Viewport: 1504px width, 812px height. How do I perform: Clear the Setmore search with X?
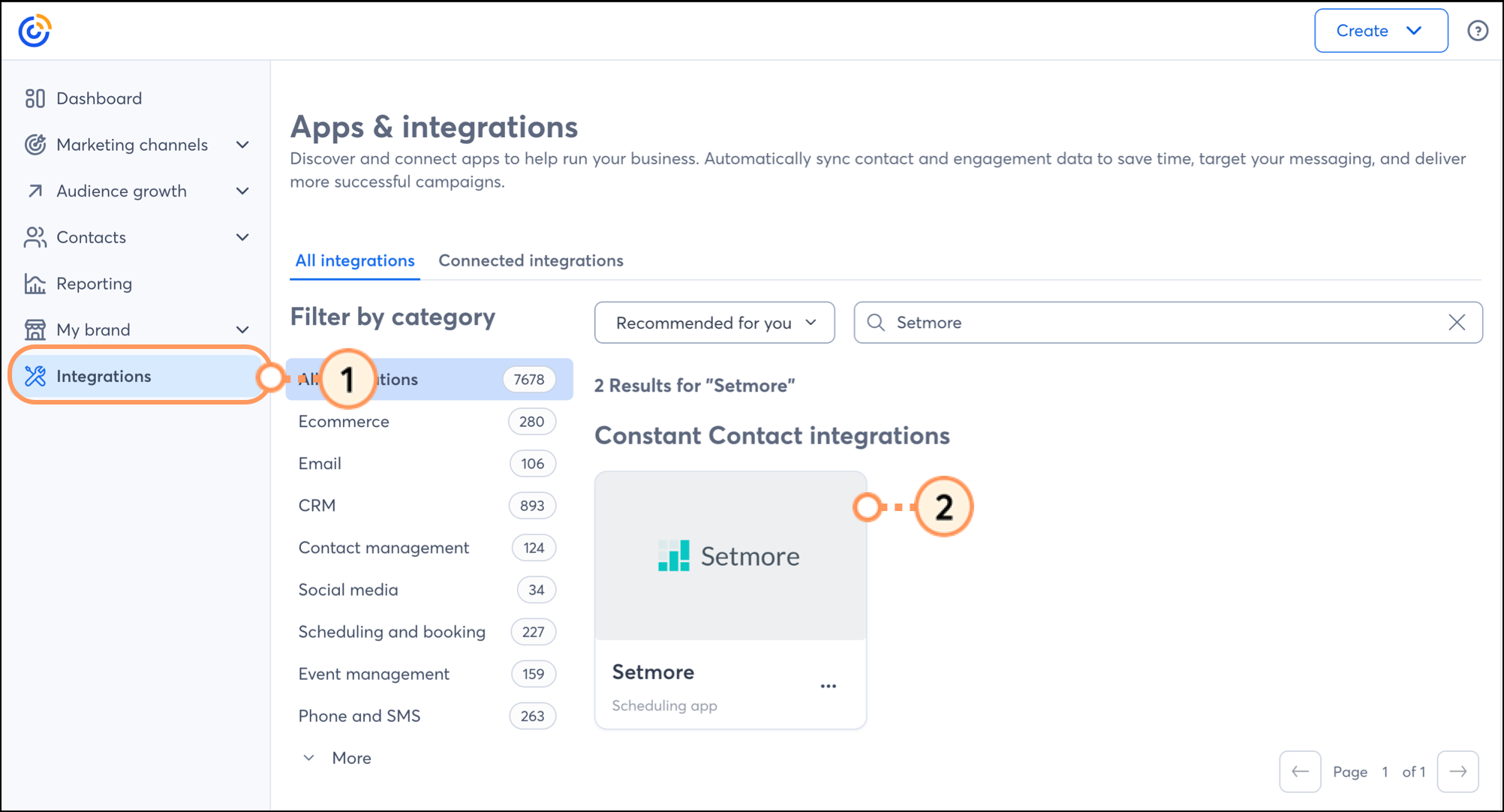pyautogui.click(x=1456, y=323)
